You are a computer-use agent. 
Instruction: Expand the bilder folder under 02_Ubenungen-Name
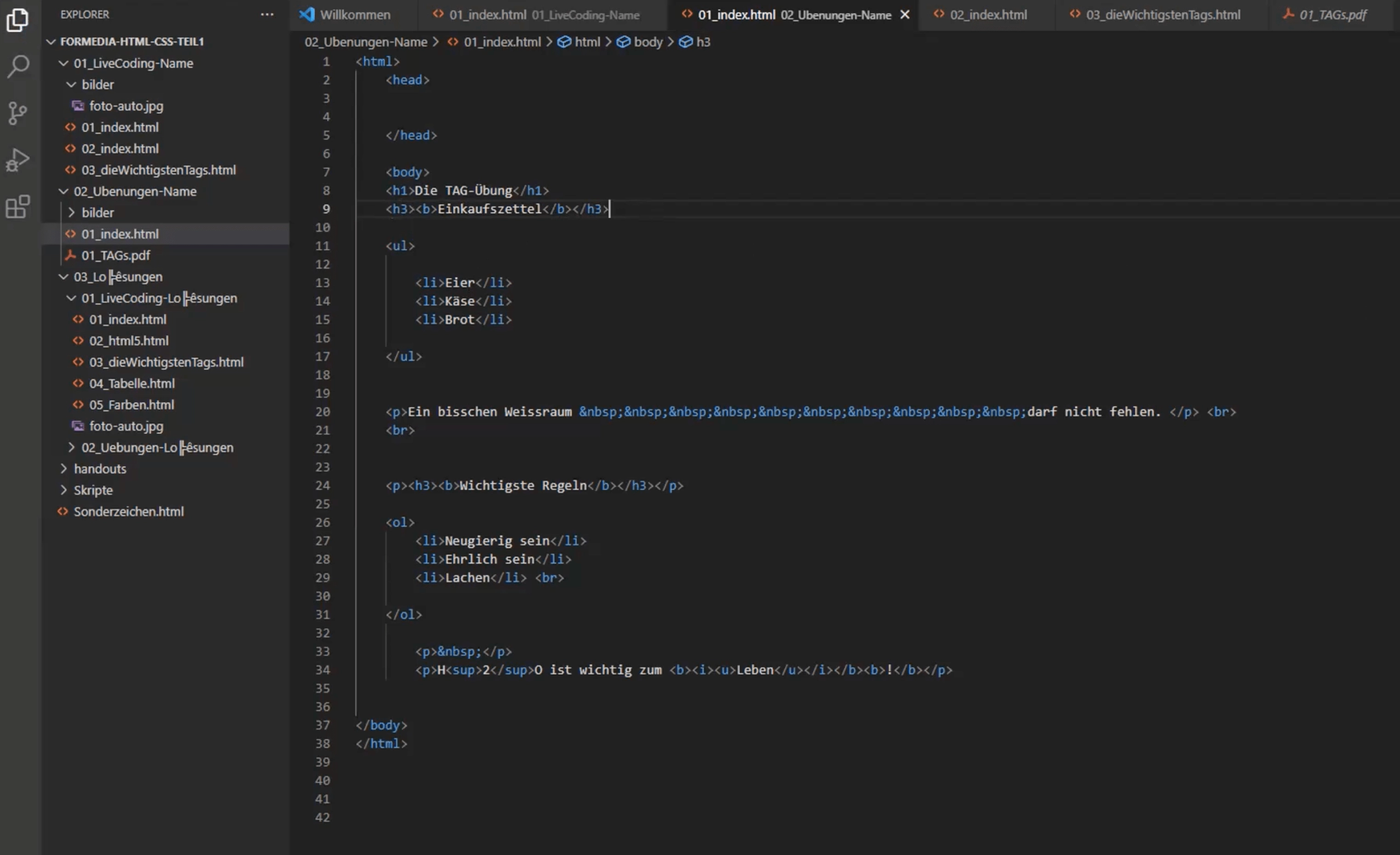(98, 212)
